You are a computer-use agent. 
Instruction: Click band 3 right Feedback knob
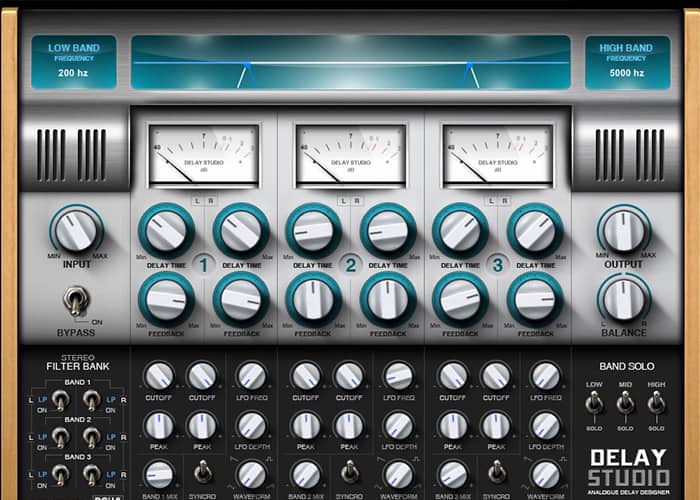[x=535, y=300]
